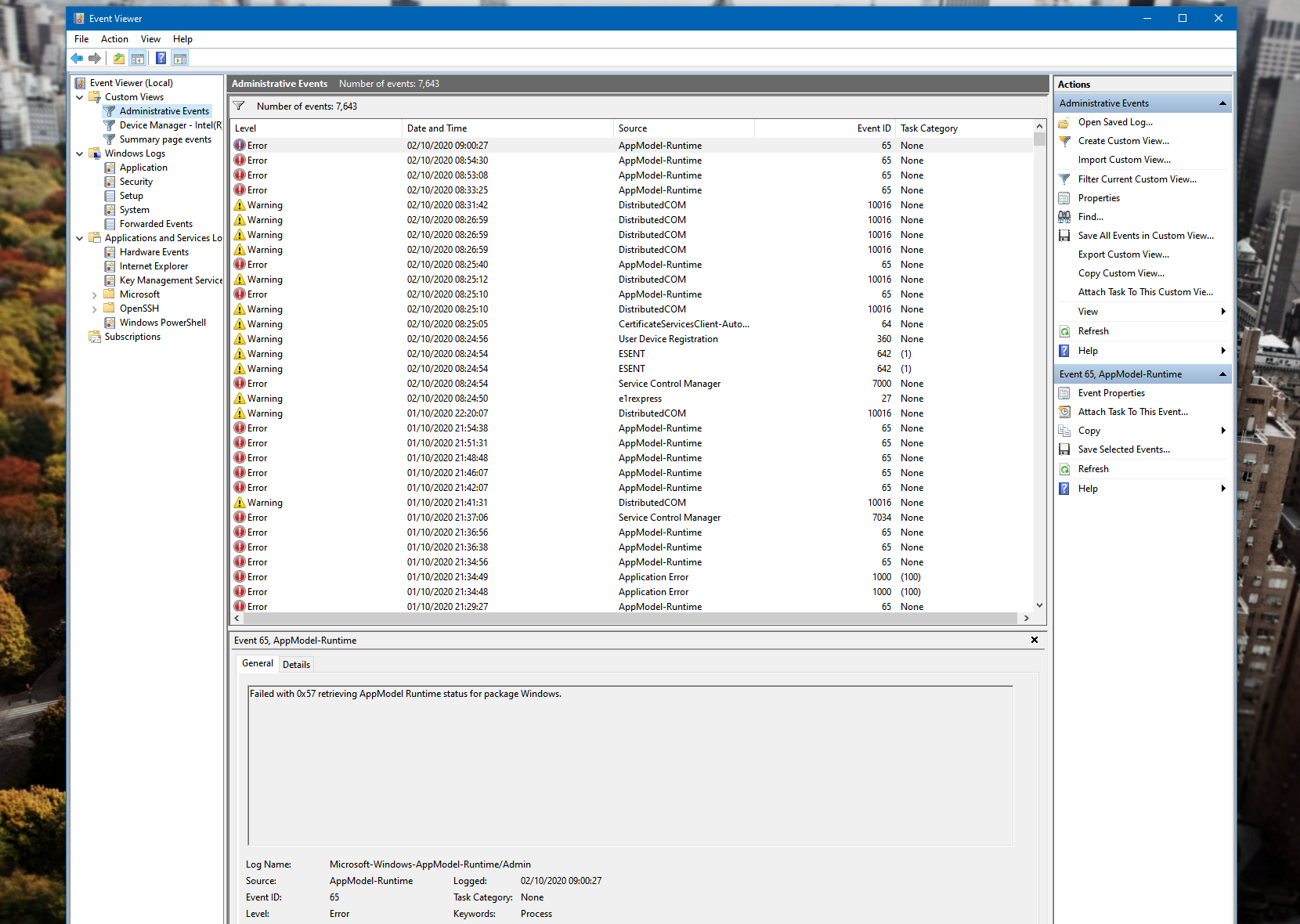Expand the Microsoft folder node
Screen dimensions: 1300x924
pyautogui.click(x=95, y=295)
